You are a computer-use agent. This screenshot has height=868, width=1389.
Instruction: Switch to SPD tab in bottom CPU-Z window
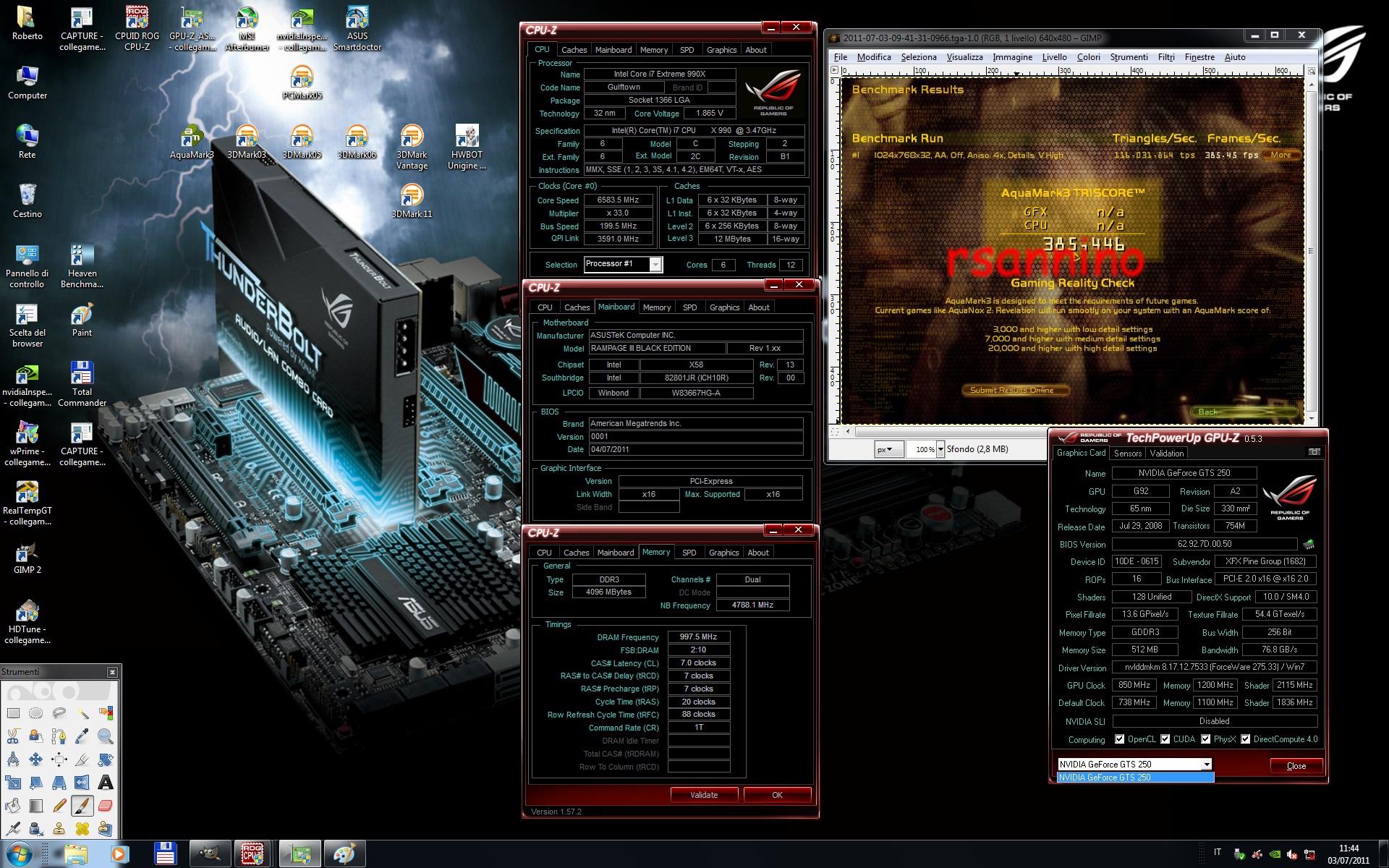689,553
